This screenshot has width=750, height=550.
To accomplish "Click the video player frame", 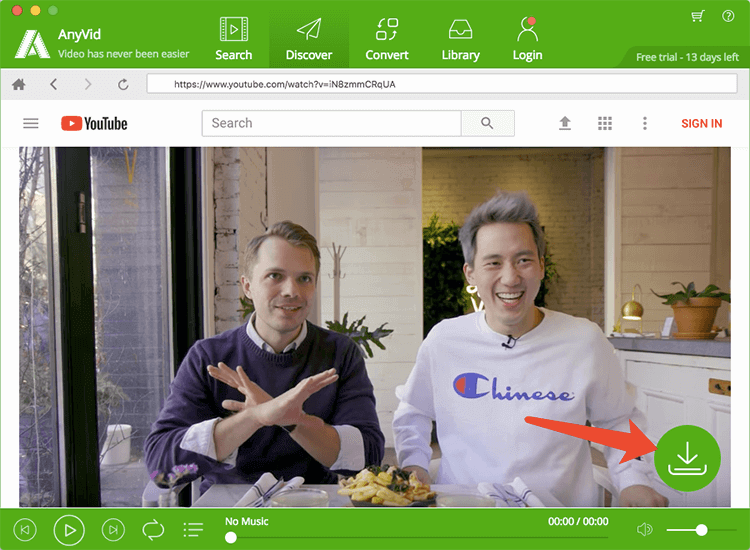I will click(375, 327).
